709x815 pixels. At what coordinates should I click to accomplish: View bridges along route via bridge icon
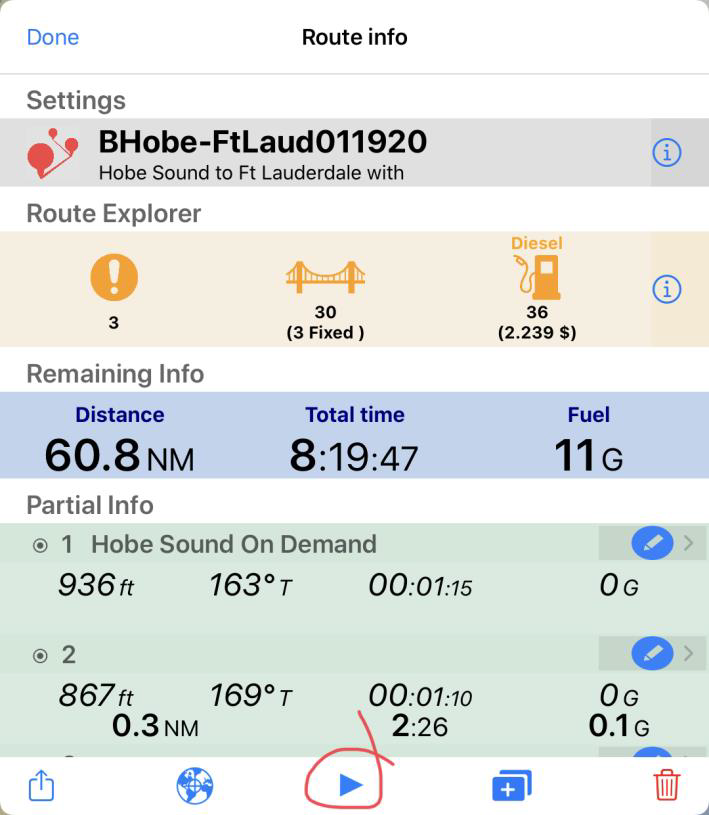[325, 278]
